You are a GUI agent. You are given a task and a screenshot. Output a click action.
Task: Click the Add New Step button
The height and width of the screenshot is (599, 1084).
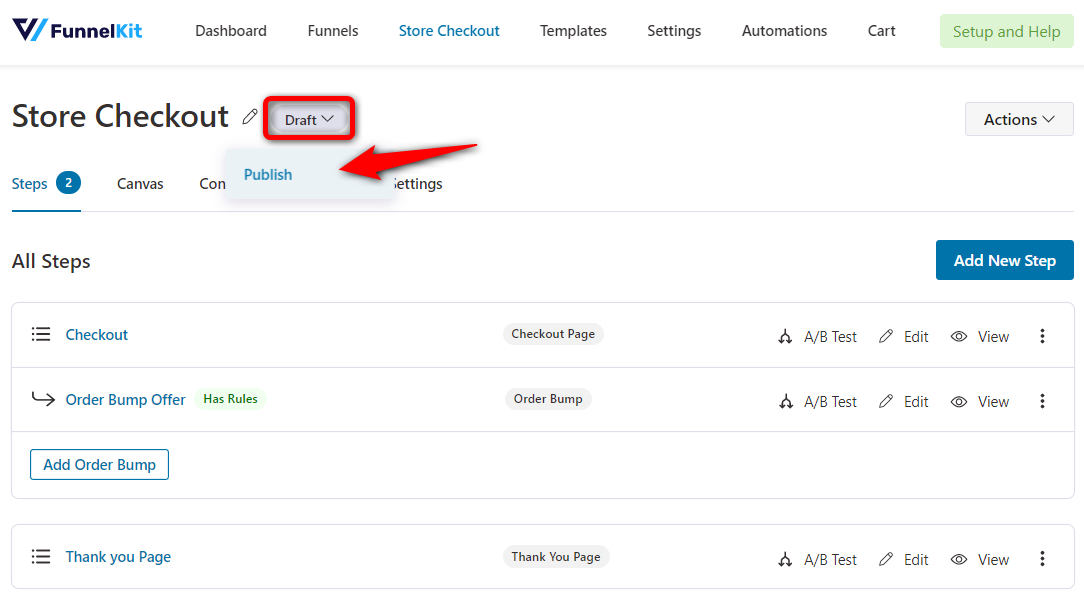(1004, 260)
